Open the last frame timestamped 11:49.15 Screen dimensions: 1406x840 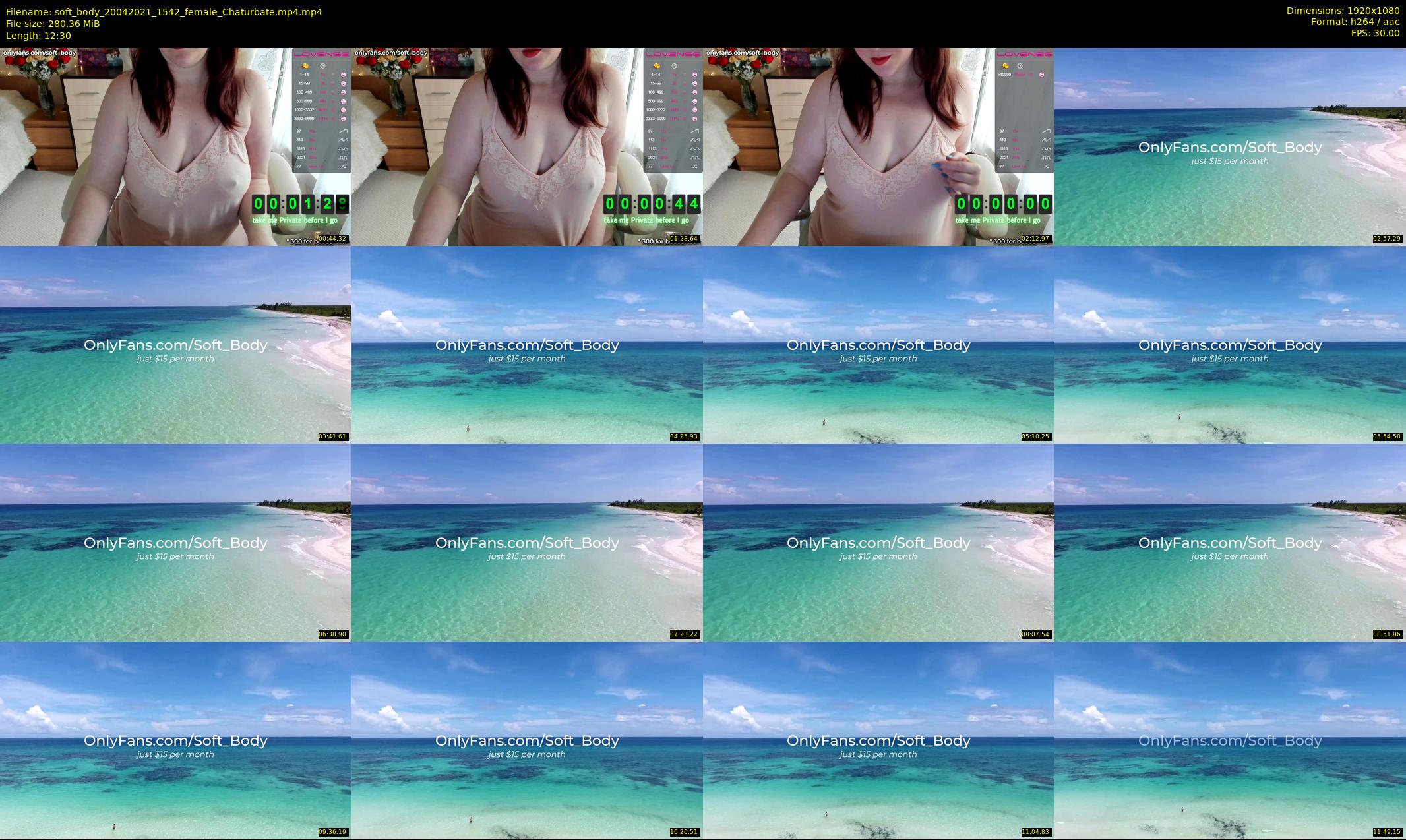click(1230, 740)
